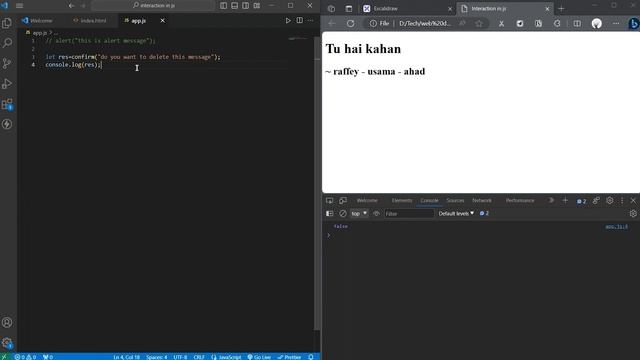The width and height of the screenshot is (640, 360).
Task: Select the app.js editor tab
Action: (x=139, y=20)
